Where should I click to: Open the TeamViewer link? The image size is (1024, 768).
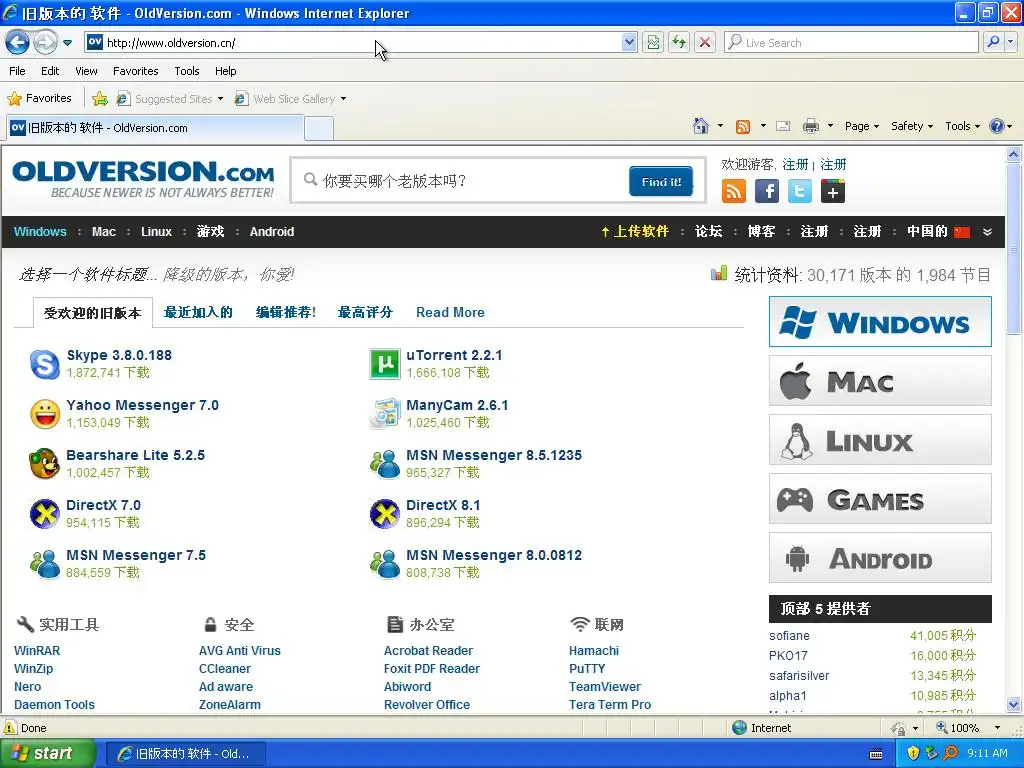click(605, 686)
